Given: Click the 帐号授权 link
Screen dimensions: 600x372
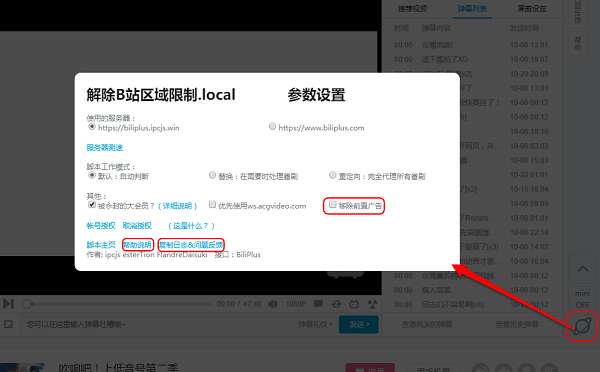Looking at the screenshot, I should 101,226.
